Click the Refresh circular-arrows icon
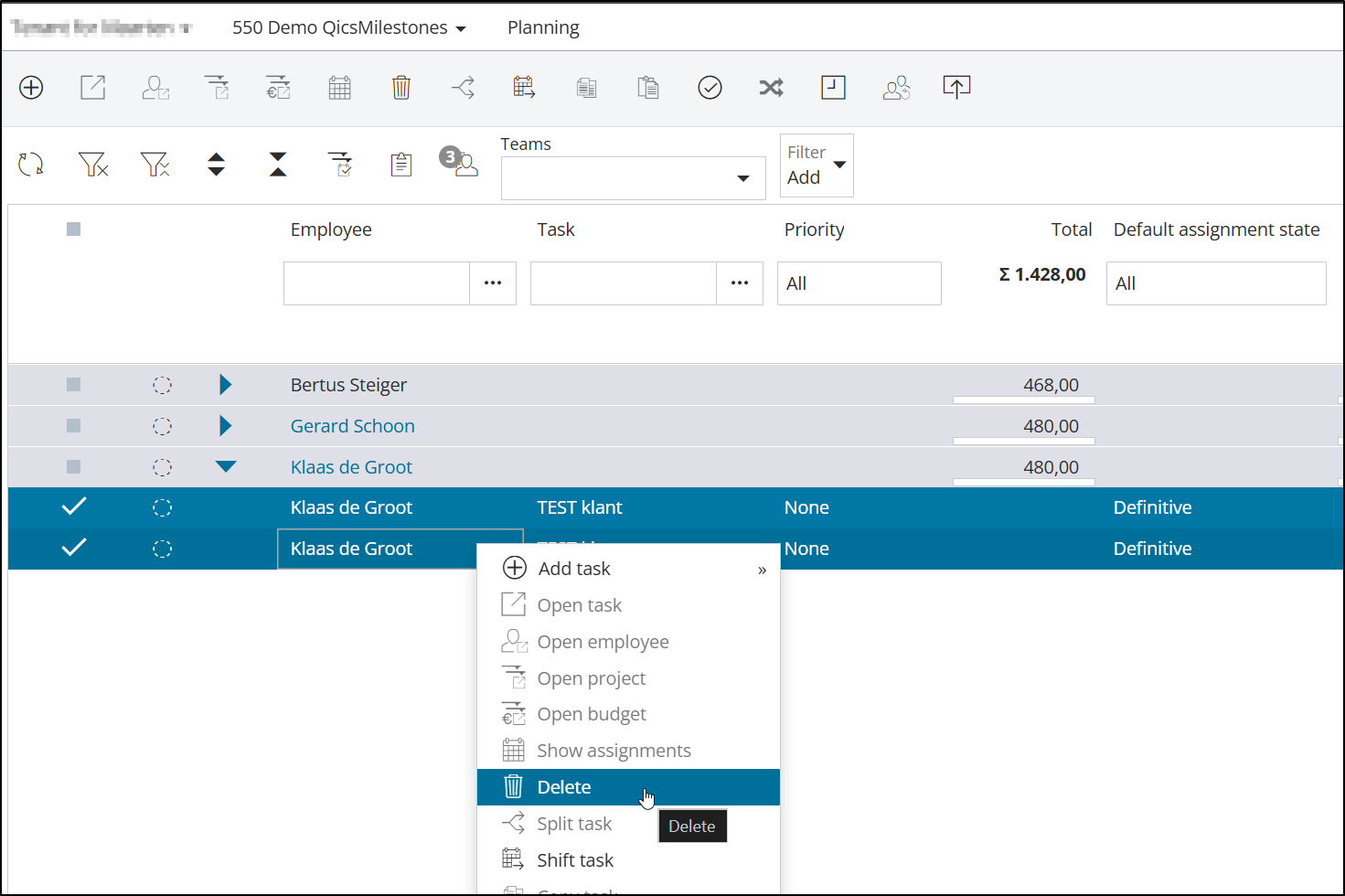Screen dimensions: 1345x896 (x=31, y=165)
